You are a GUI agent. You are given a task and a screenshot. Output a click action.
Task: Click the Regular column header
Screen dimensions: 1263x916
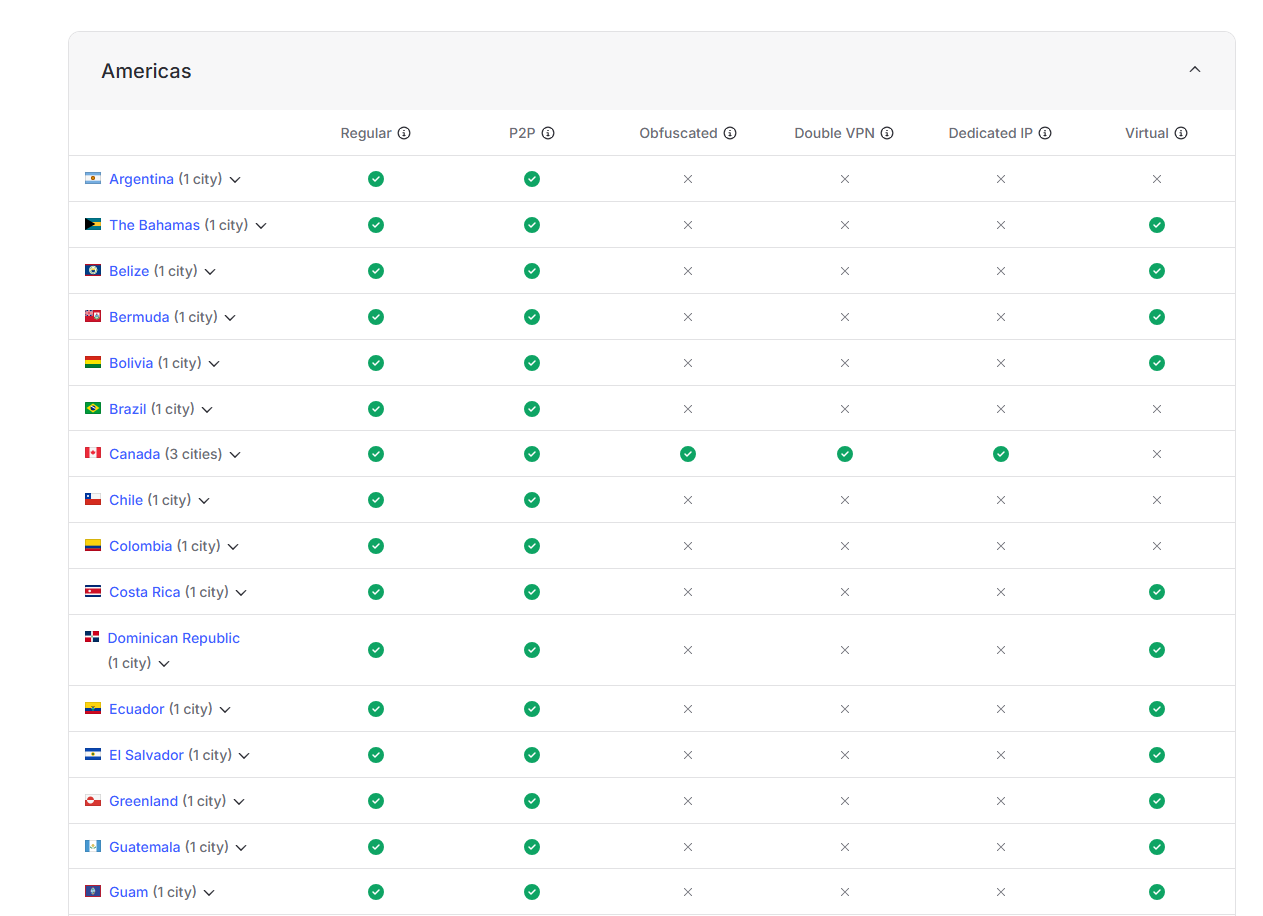click(366, 133)
